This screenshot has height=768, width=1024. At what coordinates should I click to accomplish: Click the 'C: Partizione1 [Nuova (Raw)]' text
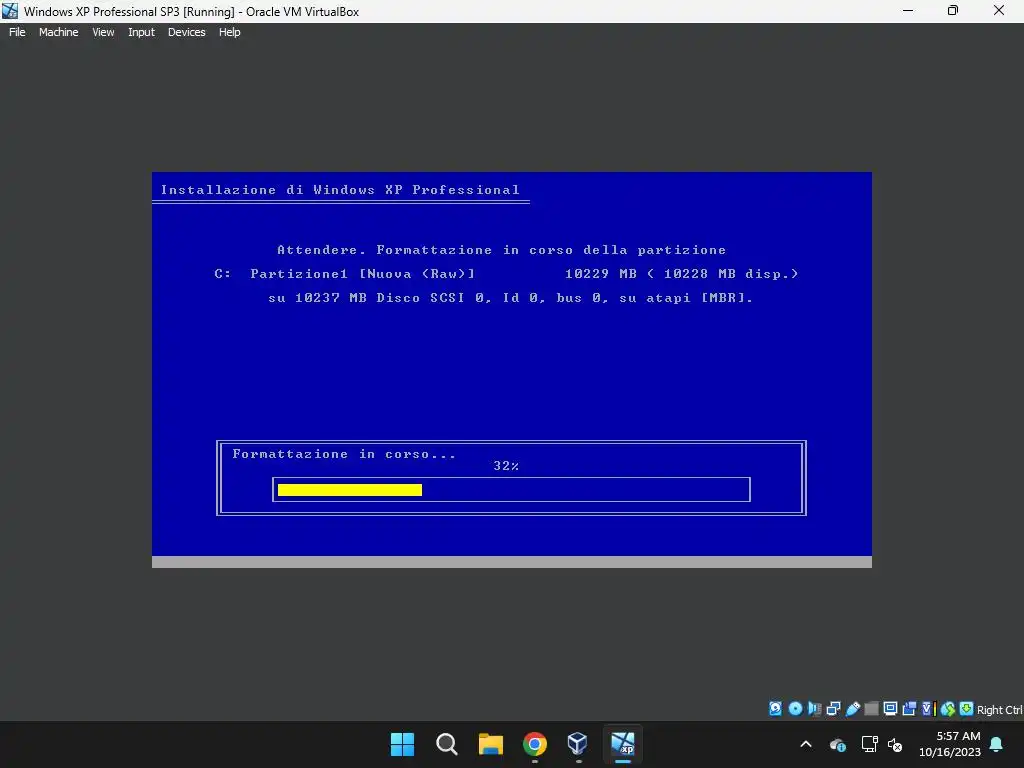(345, 274)
